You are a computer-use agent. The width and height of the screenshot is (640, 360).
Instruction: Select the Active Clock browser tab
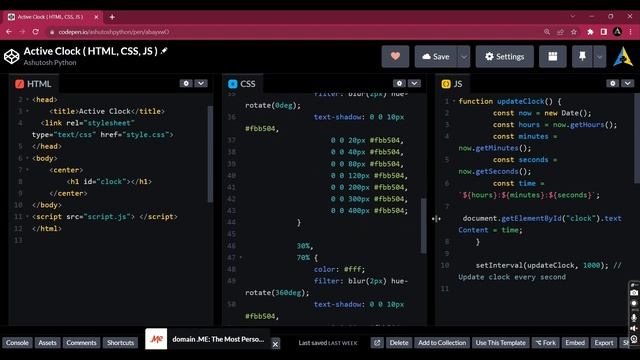pyautogui.click(x=52, y=17)
